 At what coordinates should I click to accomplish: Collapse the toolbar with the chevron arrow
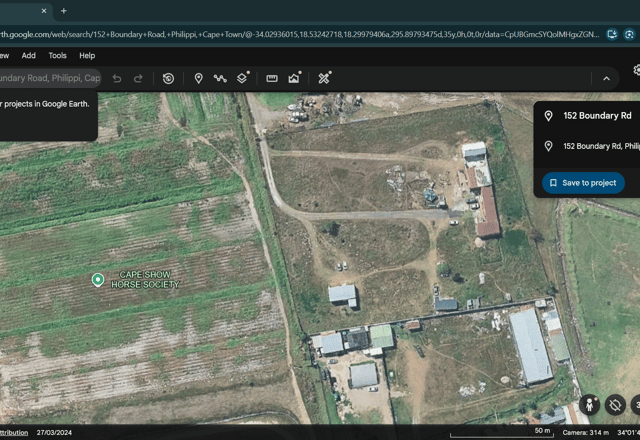point(607,78)
